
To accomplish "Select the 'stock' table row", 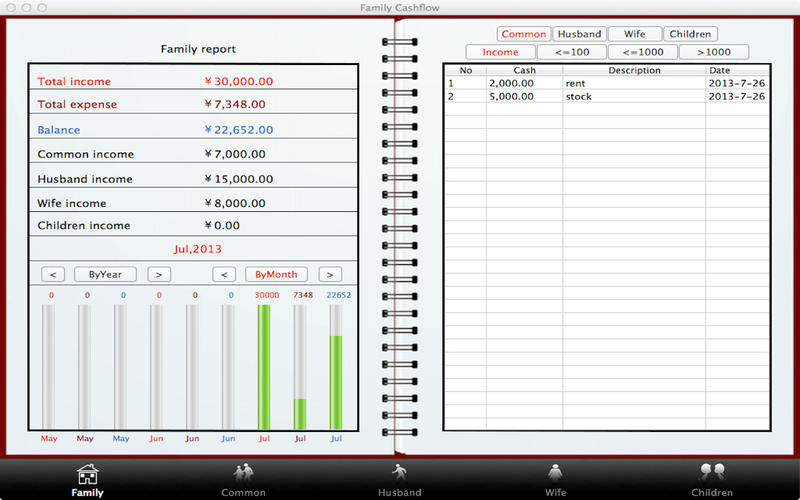I will 607,96.
